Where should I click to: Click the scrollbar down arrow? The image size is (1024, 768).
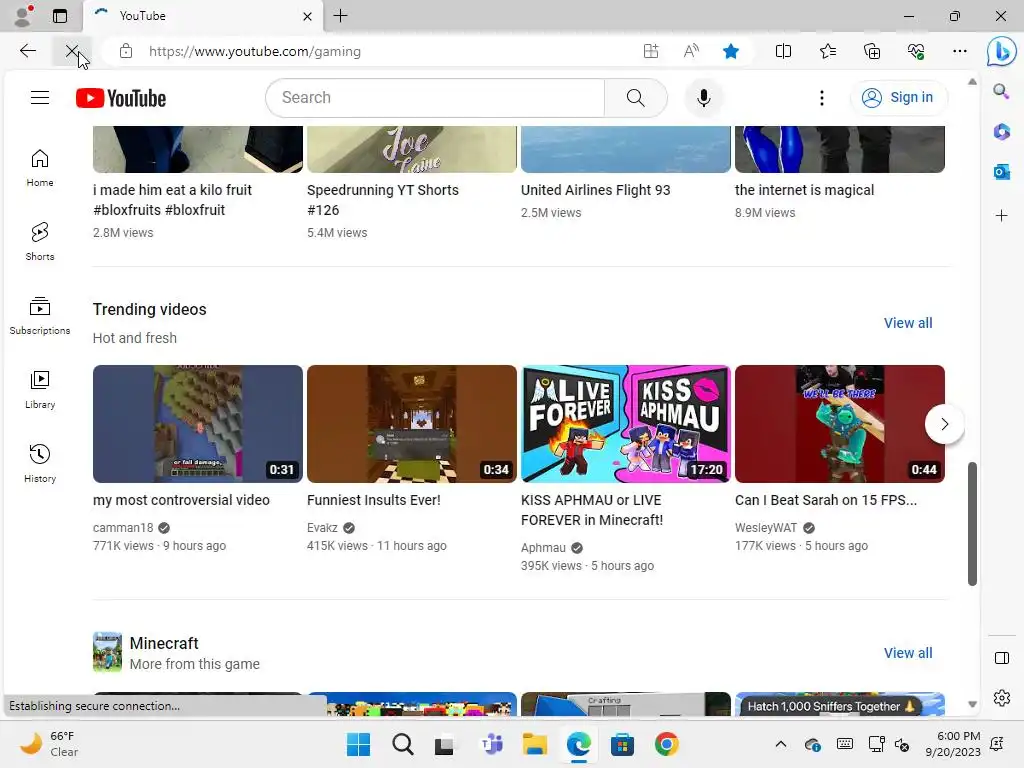(972, 704)
